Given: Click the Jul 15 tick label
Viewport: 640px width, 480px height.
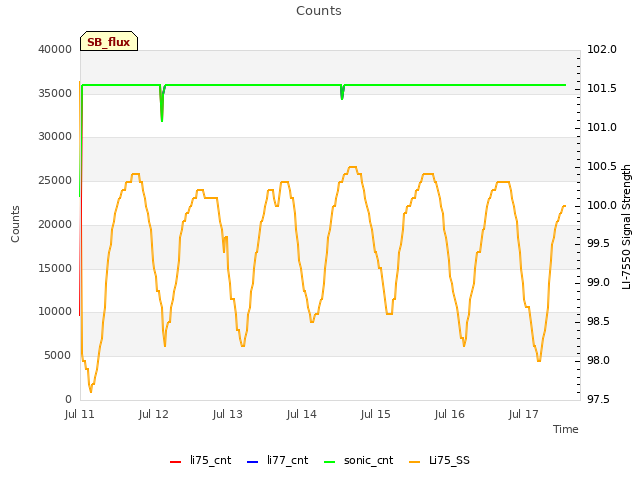Looking at the screenshot, I should 376,414.
